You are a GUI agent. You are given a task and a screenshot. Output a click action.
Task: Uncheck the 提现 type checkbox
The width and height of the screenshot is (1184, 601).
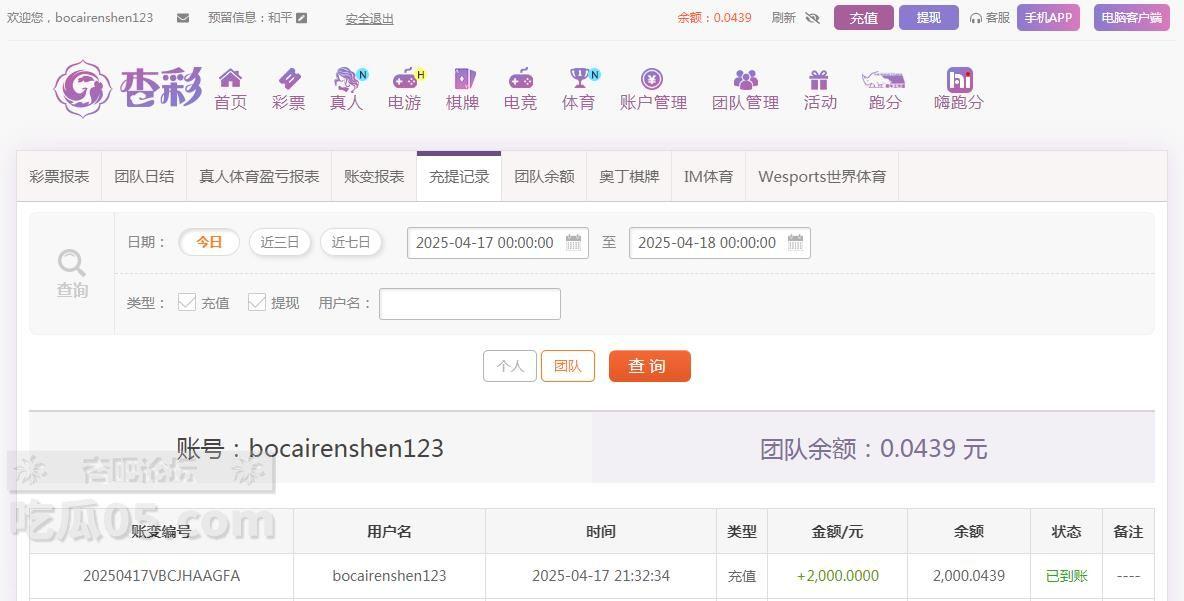pos(257,302)
